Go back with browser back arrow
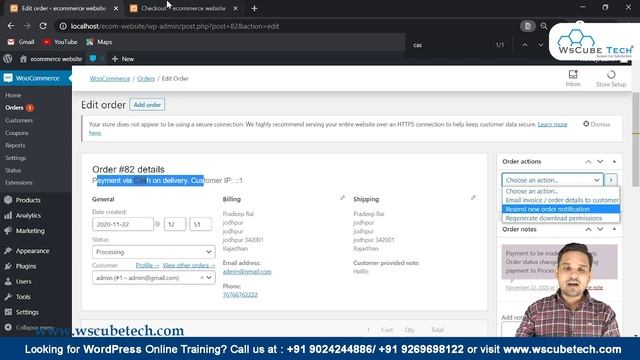Viewport: 640px width, 360px height. [11, 26]
